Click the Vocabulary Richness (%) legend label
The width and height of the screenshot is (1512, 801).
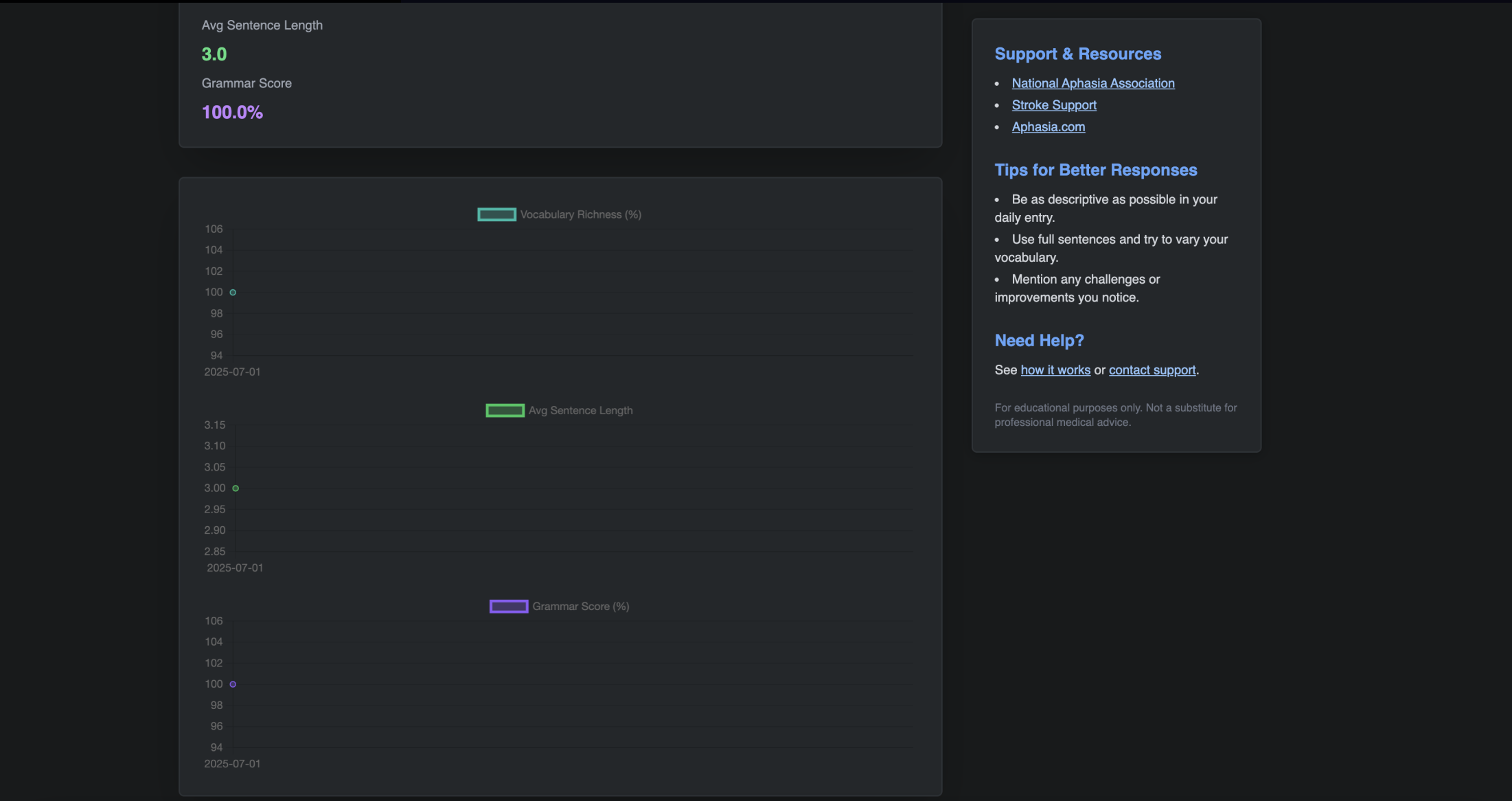point(580,214)
